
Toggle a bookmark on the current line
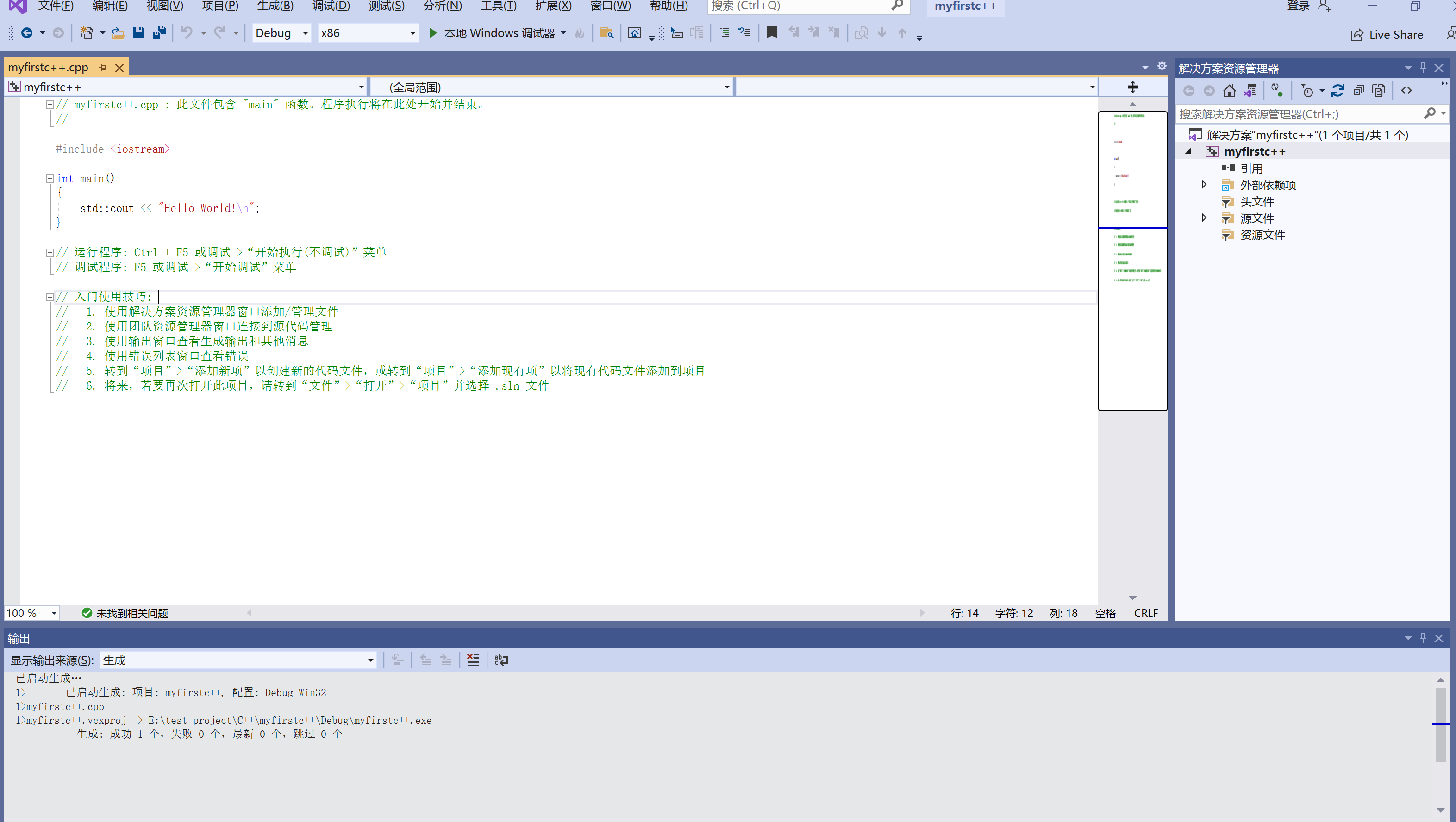[772, 33]
